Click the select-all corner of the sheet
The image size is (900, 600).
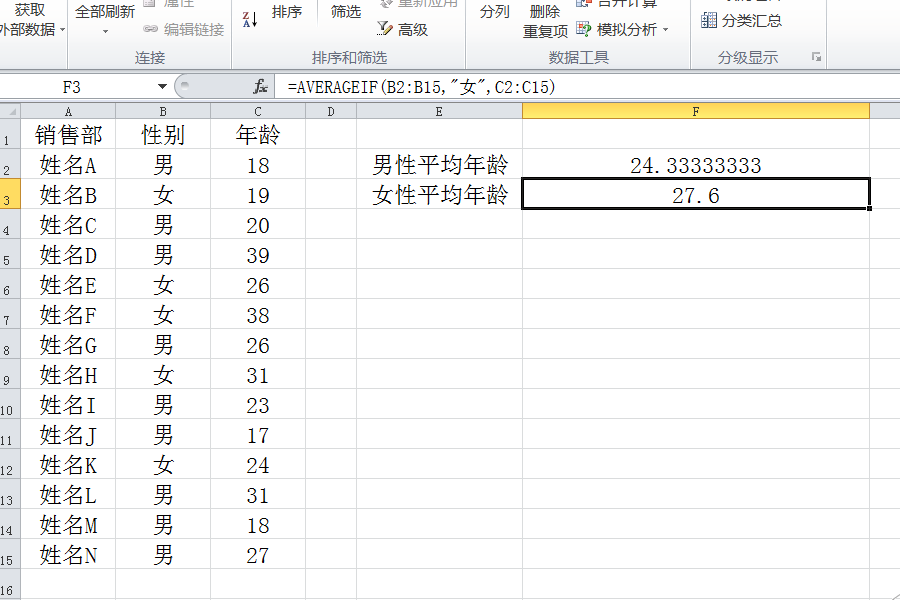pos(10,111)
